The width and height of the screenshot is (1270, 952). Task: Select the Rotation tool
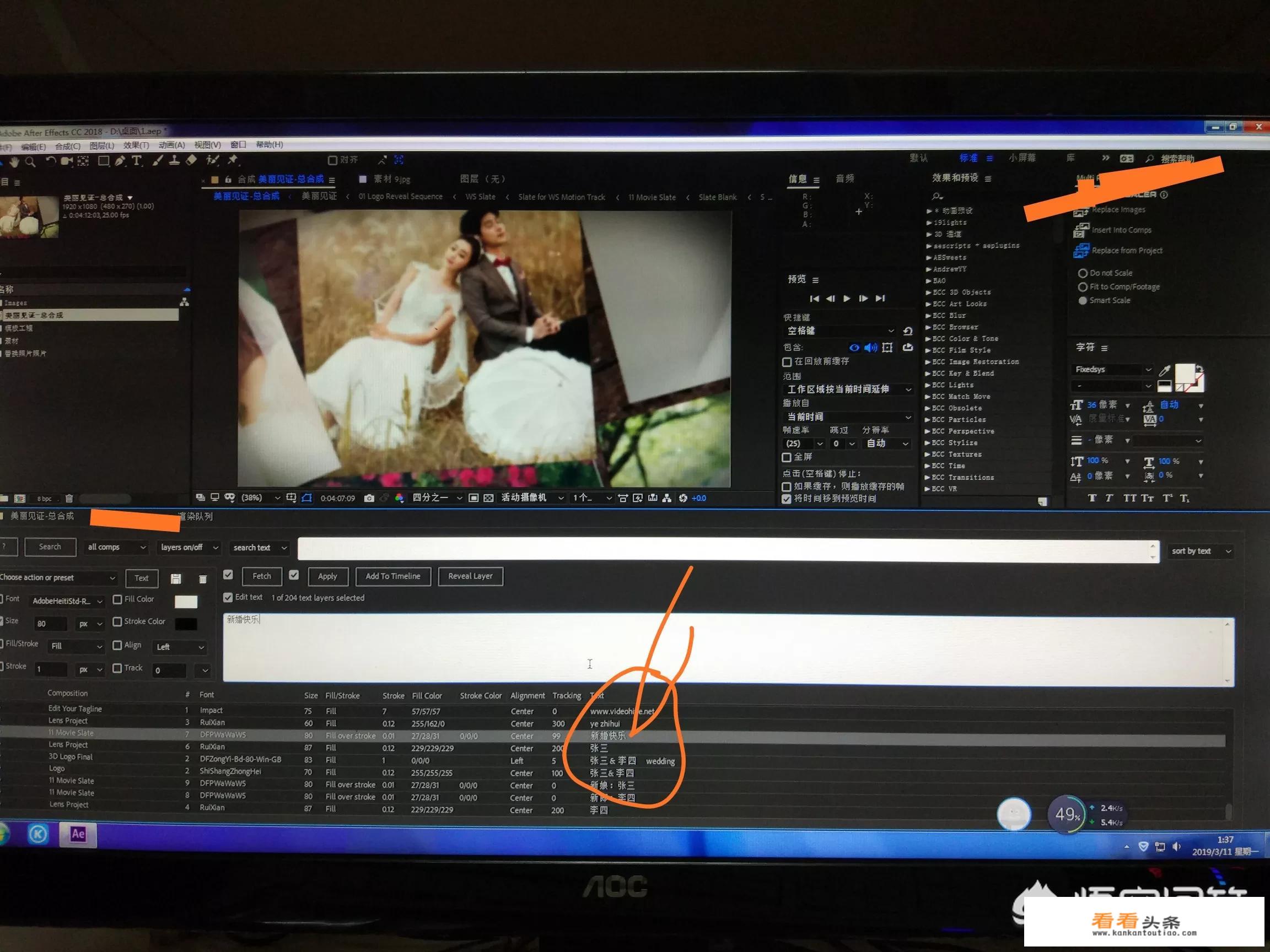[x=51, y=161]
